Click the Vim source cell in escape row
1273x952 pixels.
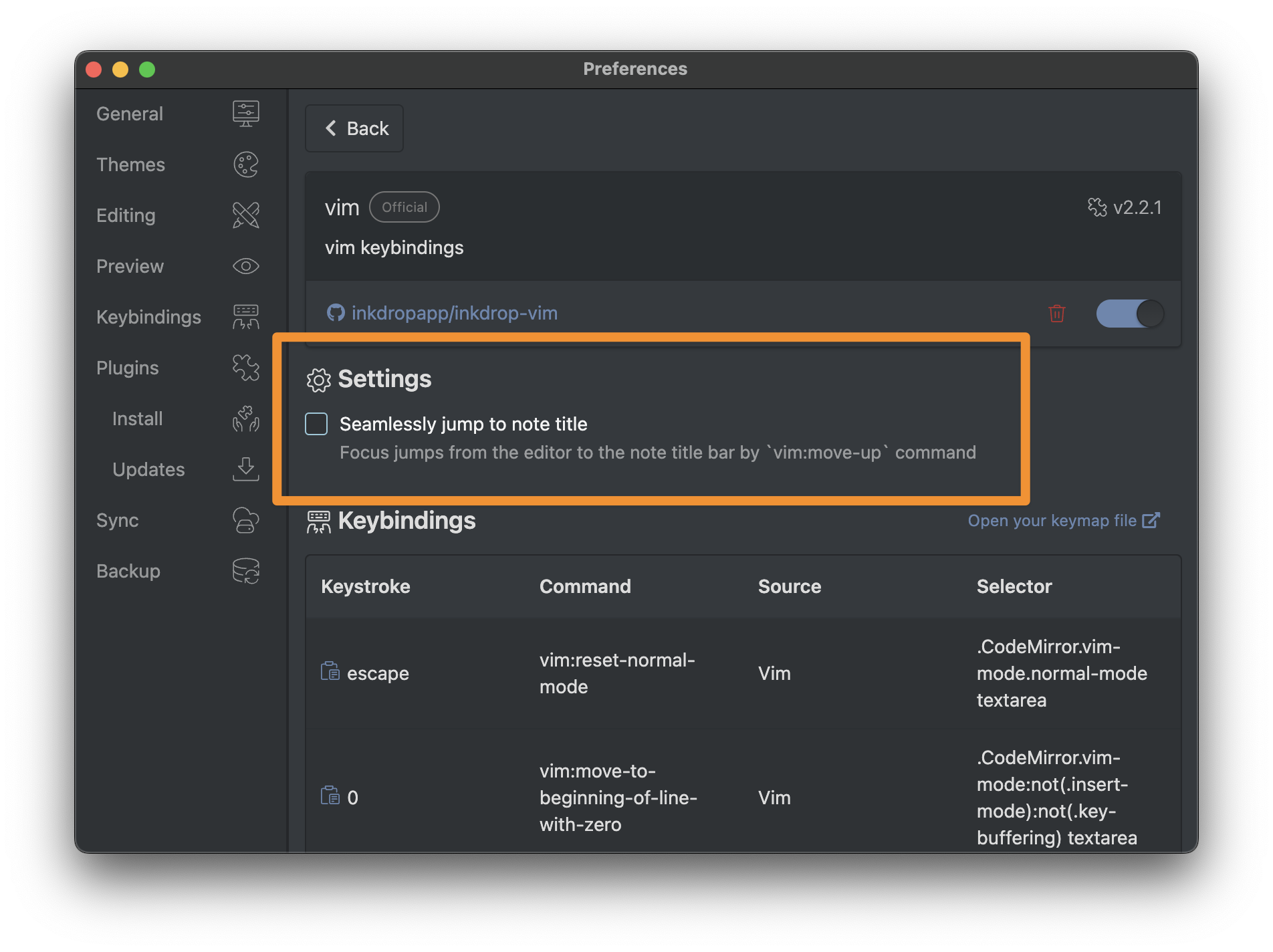(774, 673)
